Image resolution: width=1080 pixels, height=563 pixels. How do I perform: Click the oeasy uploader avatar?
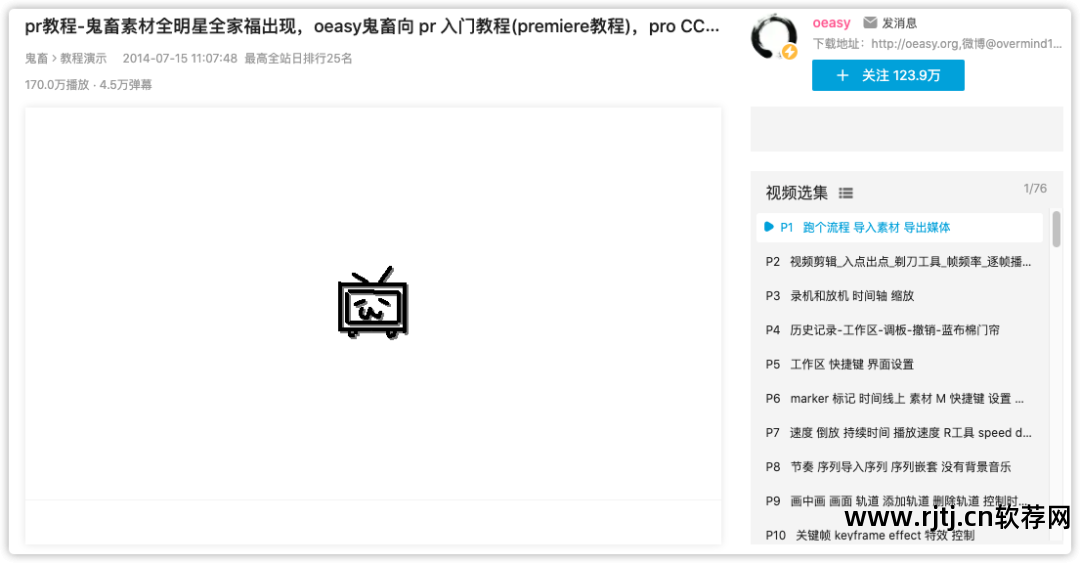click(774, 37)
